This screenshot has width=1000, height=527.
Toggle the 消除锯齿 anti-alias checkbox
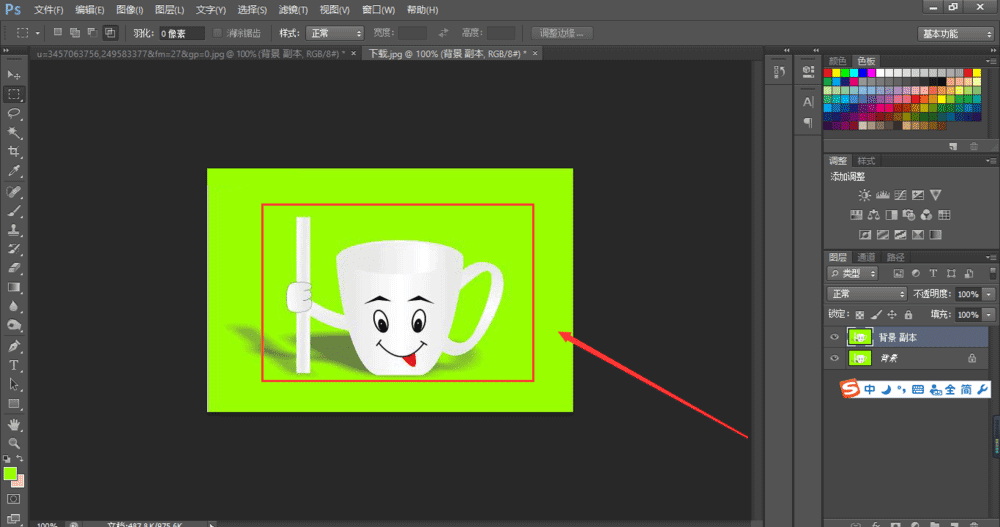coord(219,33)
